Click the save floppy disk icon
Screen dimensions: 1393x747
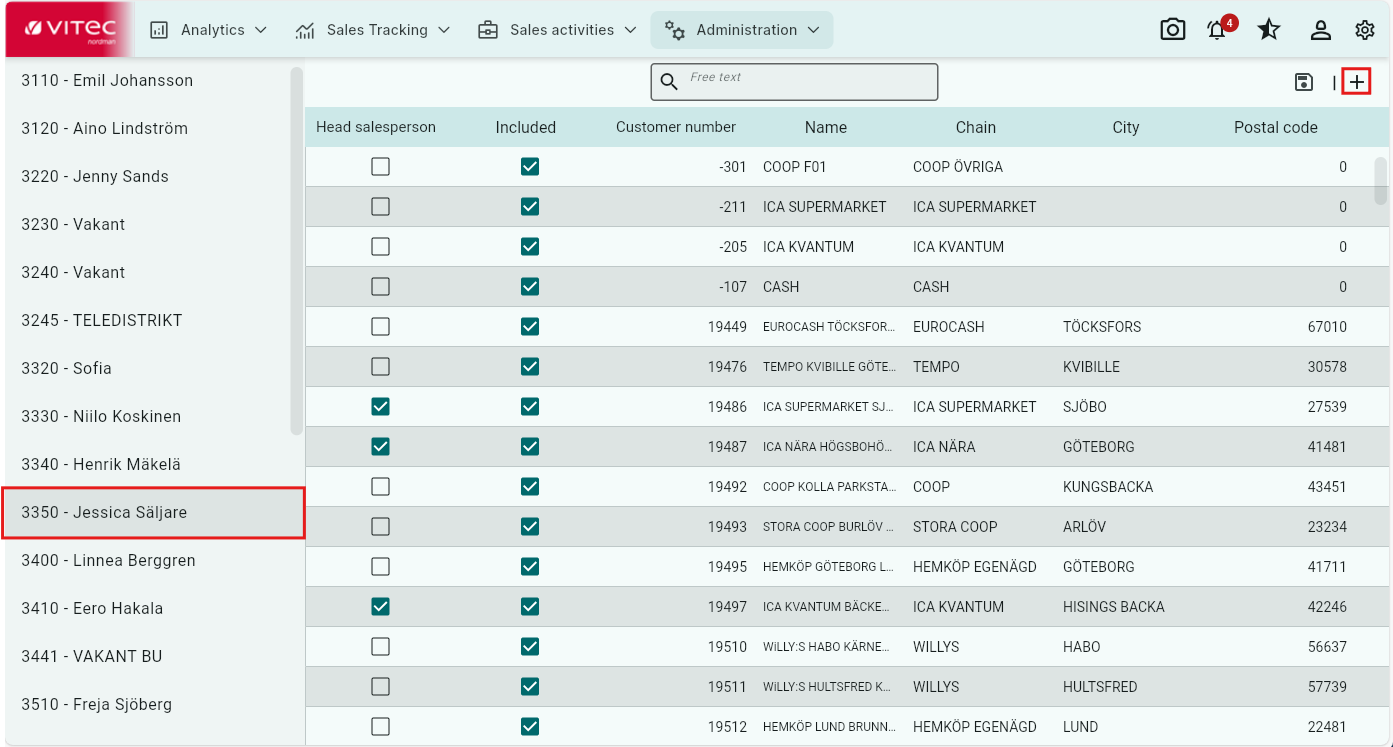click(1304, 82)
